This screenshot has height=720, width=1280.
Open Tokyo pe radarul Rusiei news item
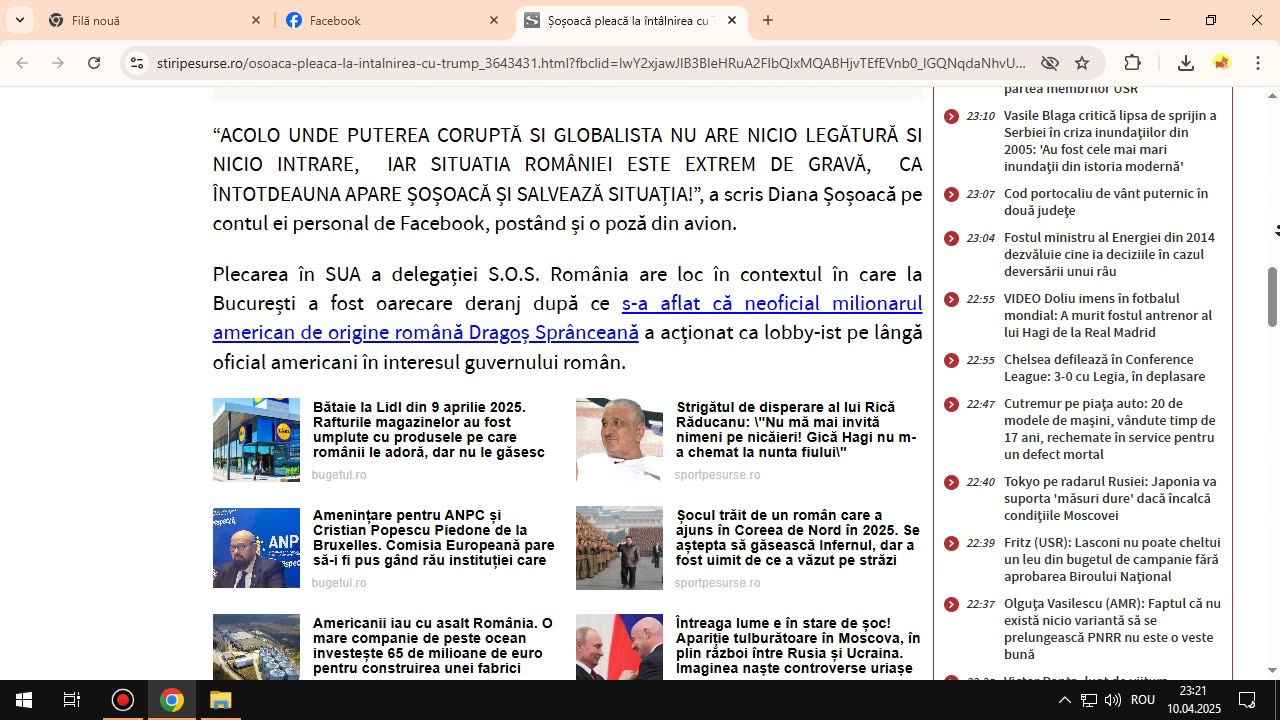pyautogui.click(x=1110, y=498)
